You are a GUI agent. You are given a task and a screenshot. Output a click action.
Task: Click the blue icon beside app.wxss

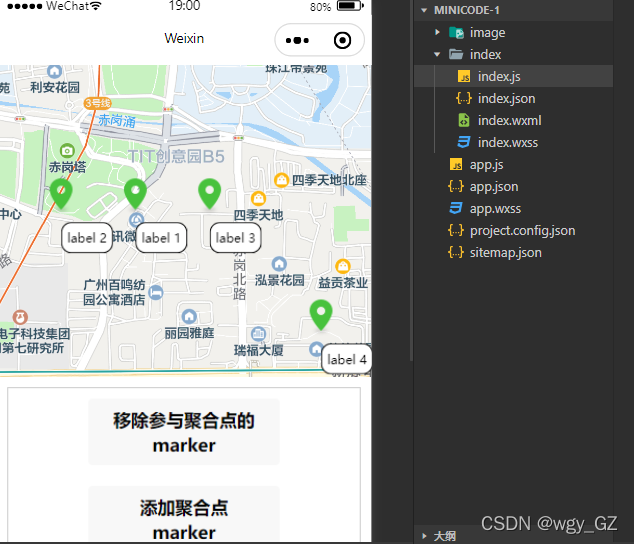[x=456, y=208]
